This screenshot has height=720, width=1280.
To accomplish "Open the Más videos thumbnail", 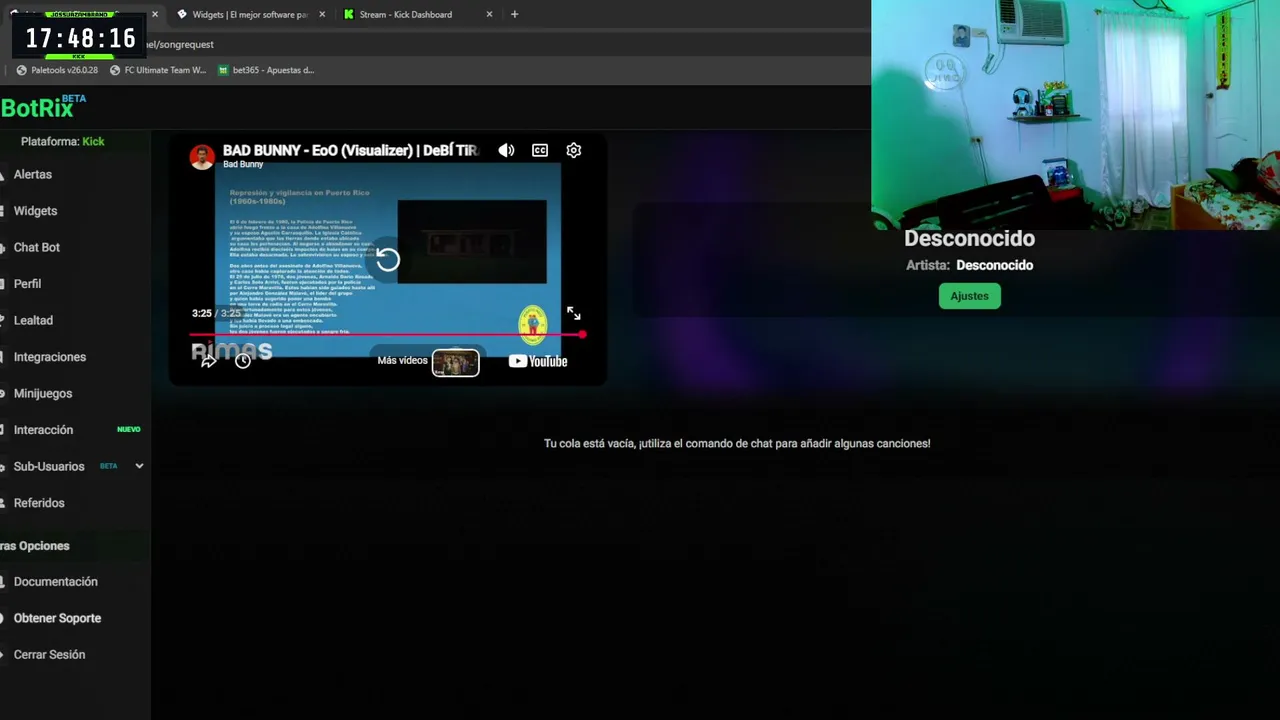I will tap(455, 362).
